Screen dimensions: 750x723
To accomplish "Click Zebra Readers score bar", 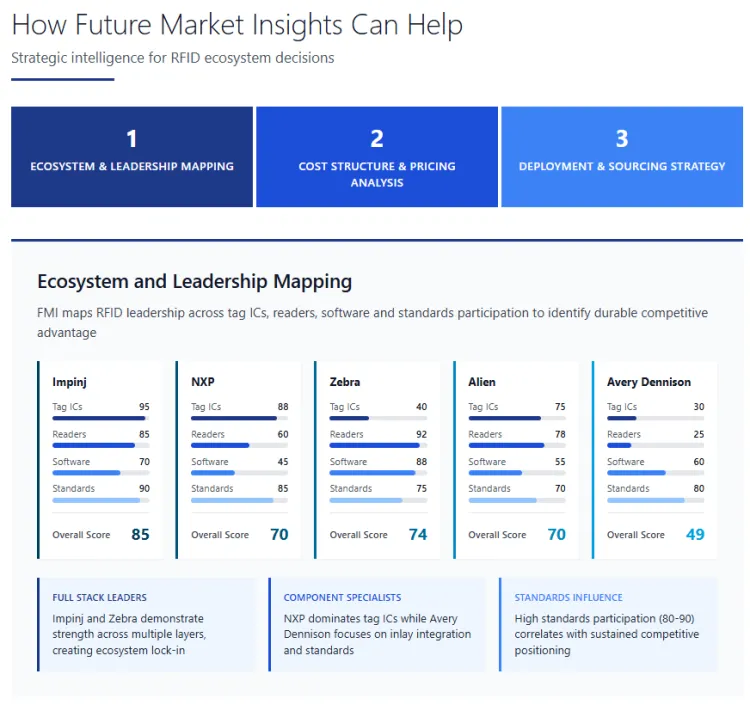I will [x=378, y=445].
